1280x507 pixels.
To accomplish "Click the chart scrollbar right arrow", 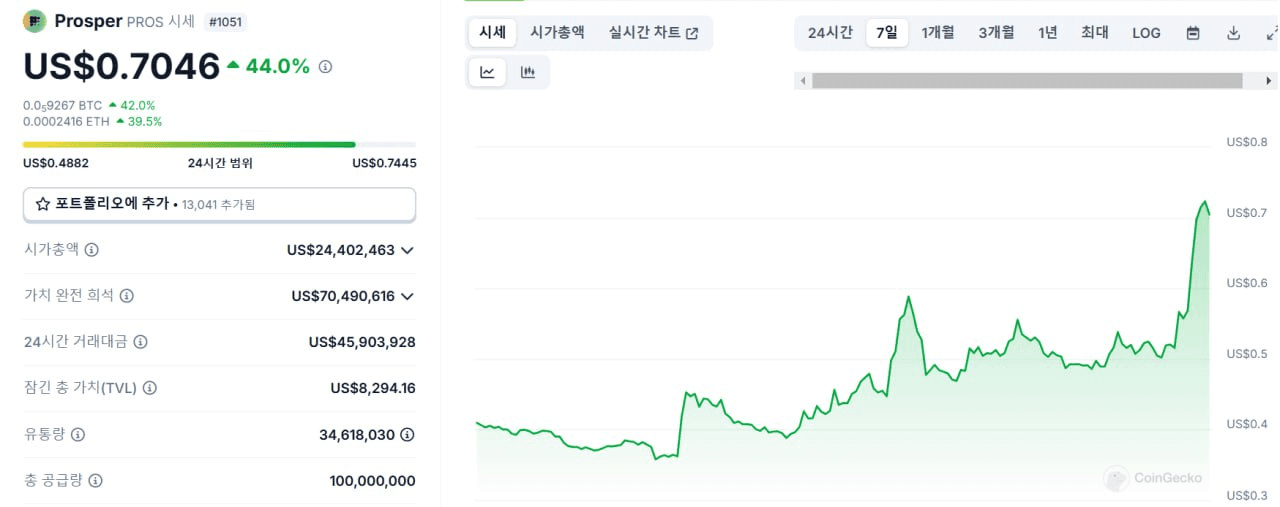I will [x=1265, y=81].
